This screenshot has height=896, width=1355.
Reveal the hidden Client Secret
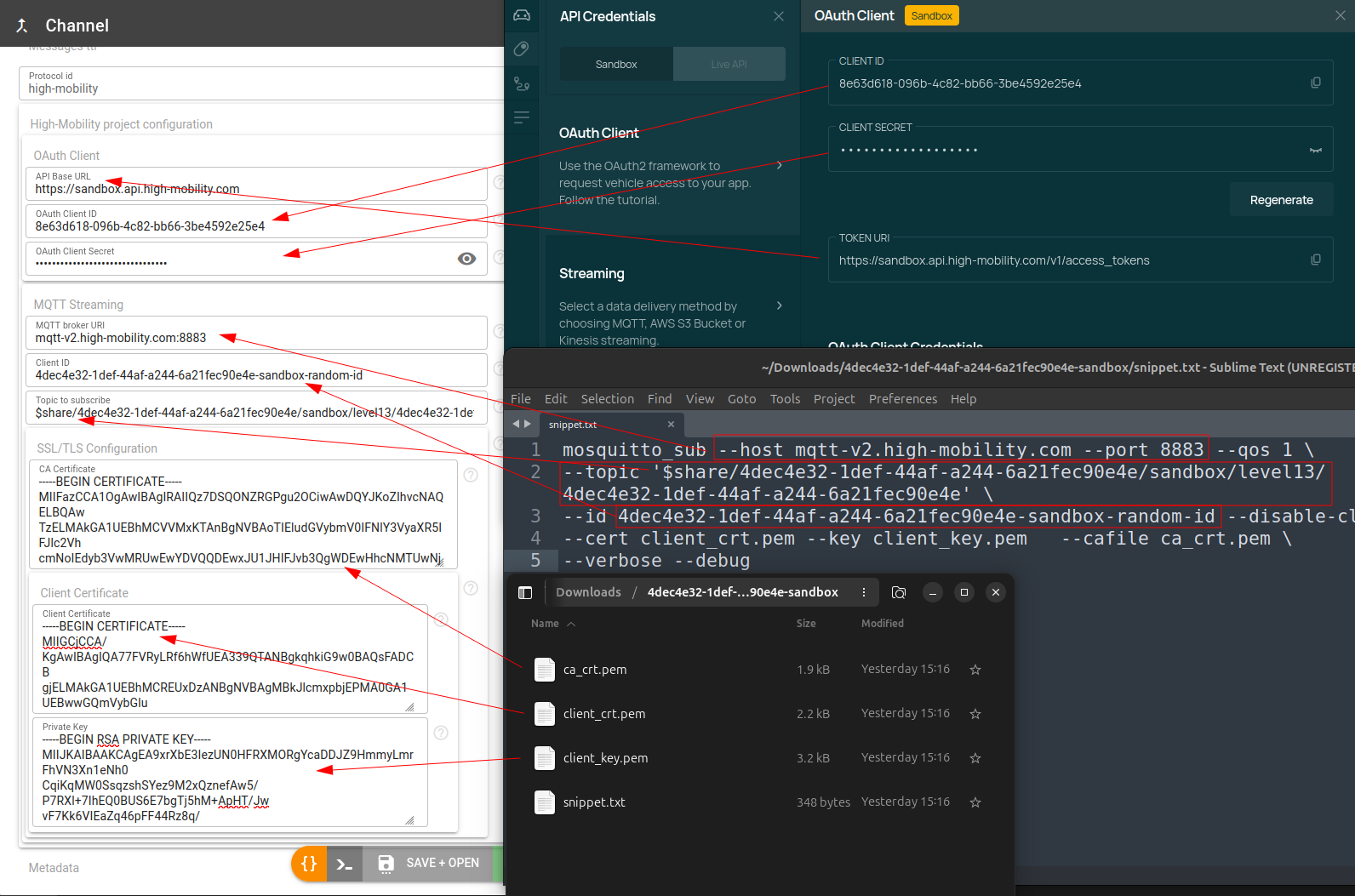[1316, 150]
